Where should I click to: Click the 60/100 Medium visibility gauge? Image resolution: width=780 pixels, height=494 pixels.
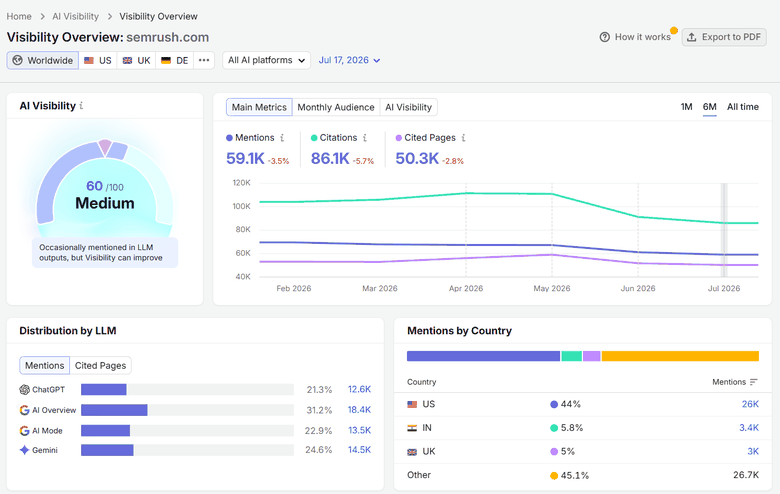tap(105, 189)
